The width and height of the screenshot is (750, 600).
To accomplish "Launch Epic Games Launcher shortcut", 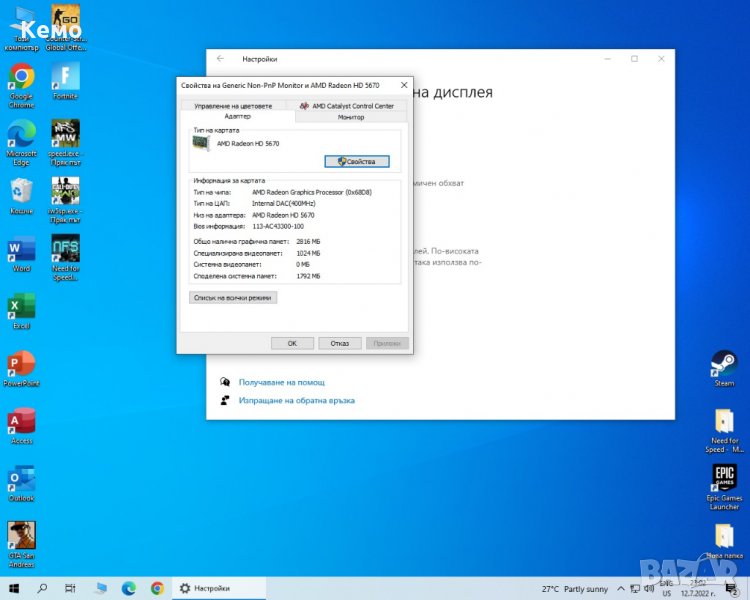I will tap(724, 476).
